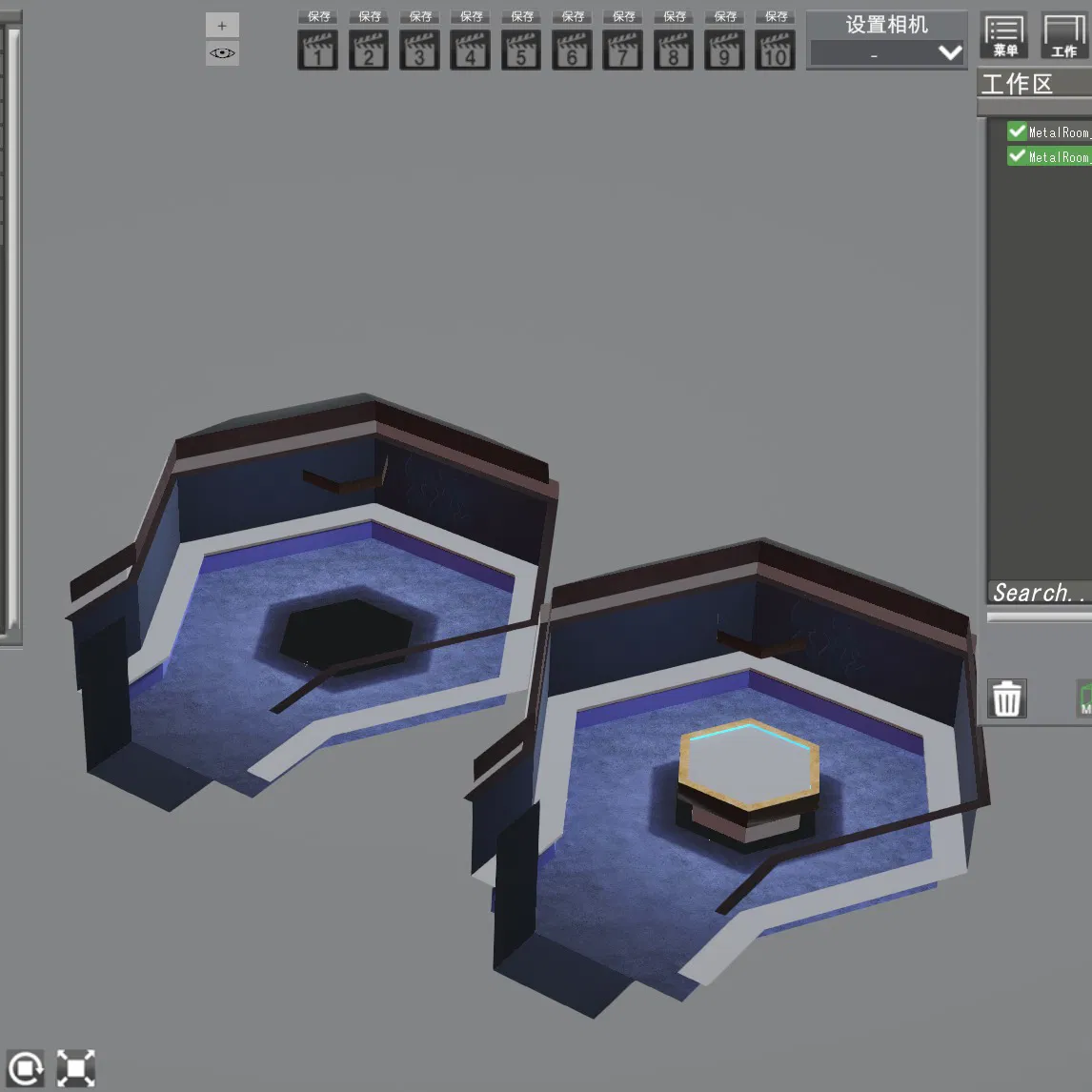Viewport: 1092px width, 1092px height.
Task: Uncheck the unhighlighted MetalRoom item's checkbox
Action: click(1017, 131)
